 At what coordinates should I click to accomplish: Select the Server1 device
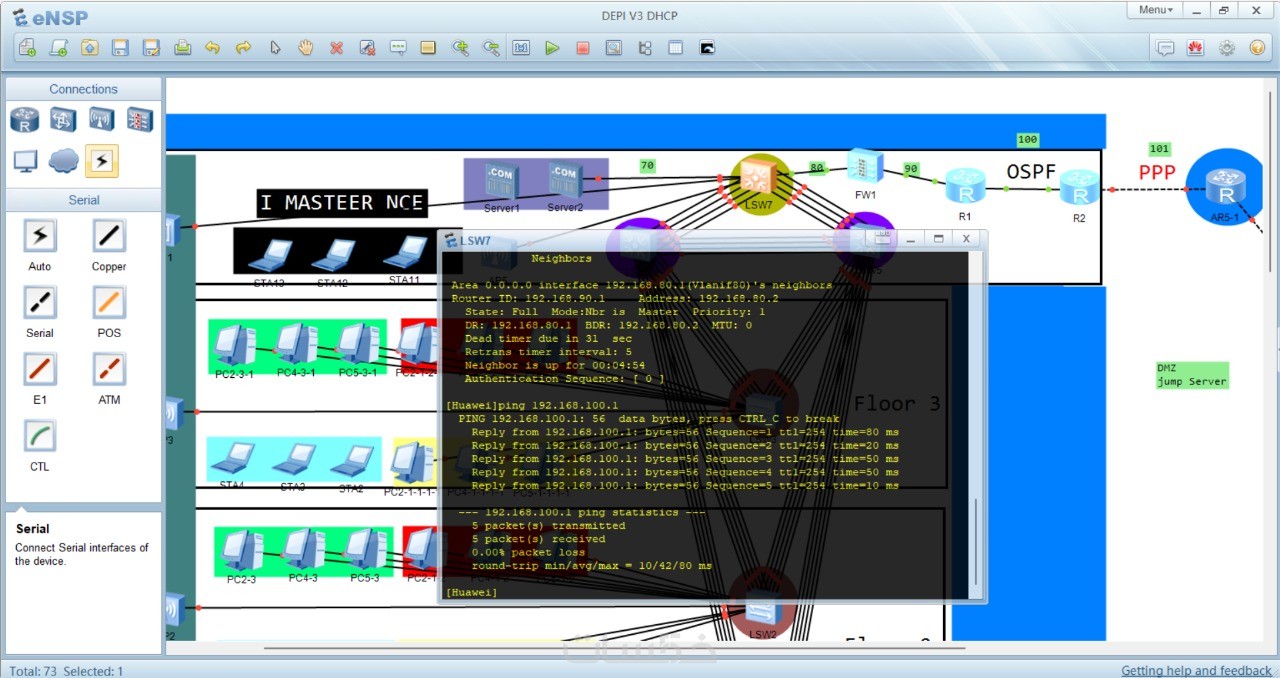pos(501,180)
